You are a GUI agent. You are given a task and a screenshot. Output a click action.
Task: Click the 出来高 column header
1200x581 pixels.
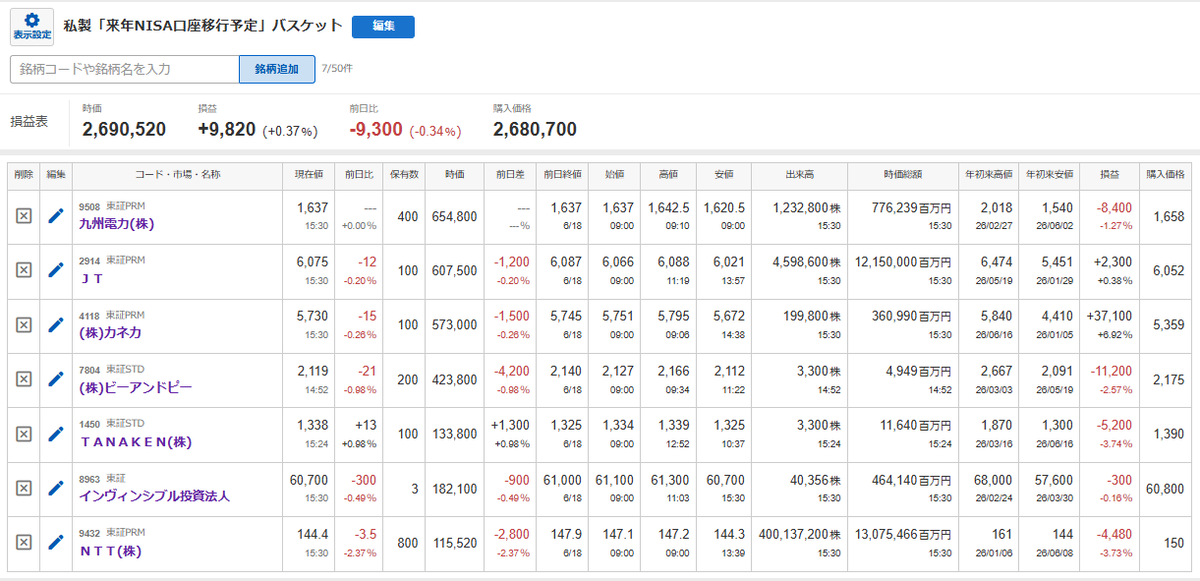(x=800, y=174)
